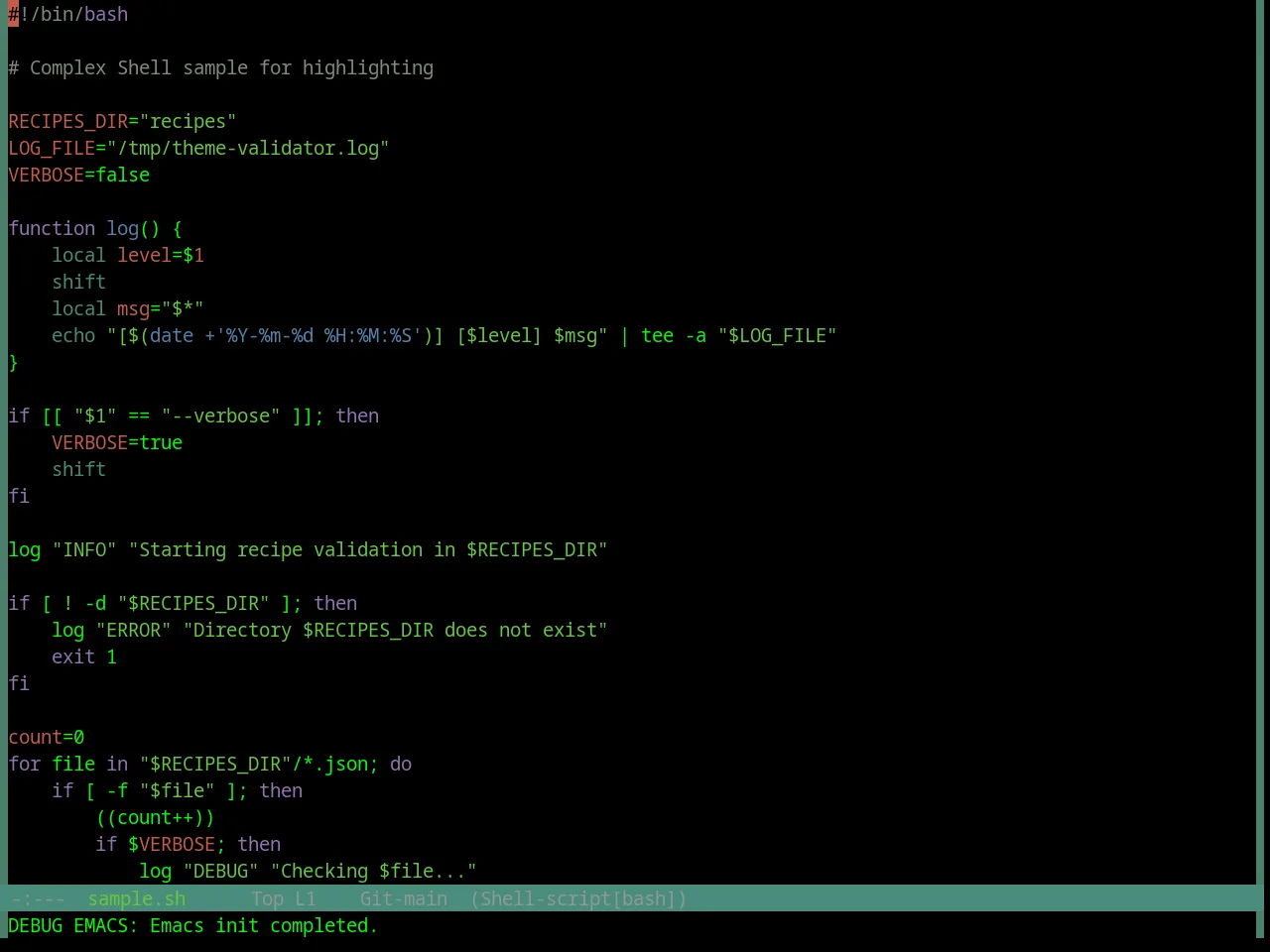Click the closing brace of log function
The height and width of the screenshot is (952, 1270).
click(13, 362)
